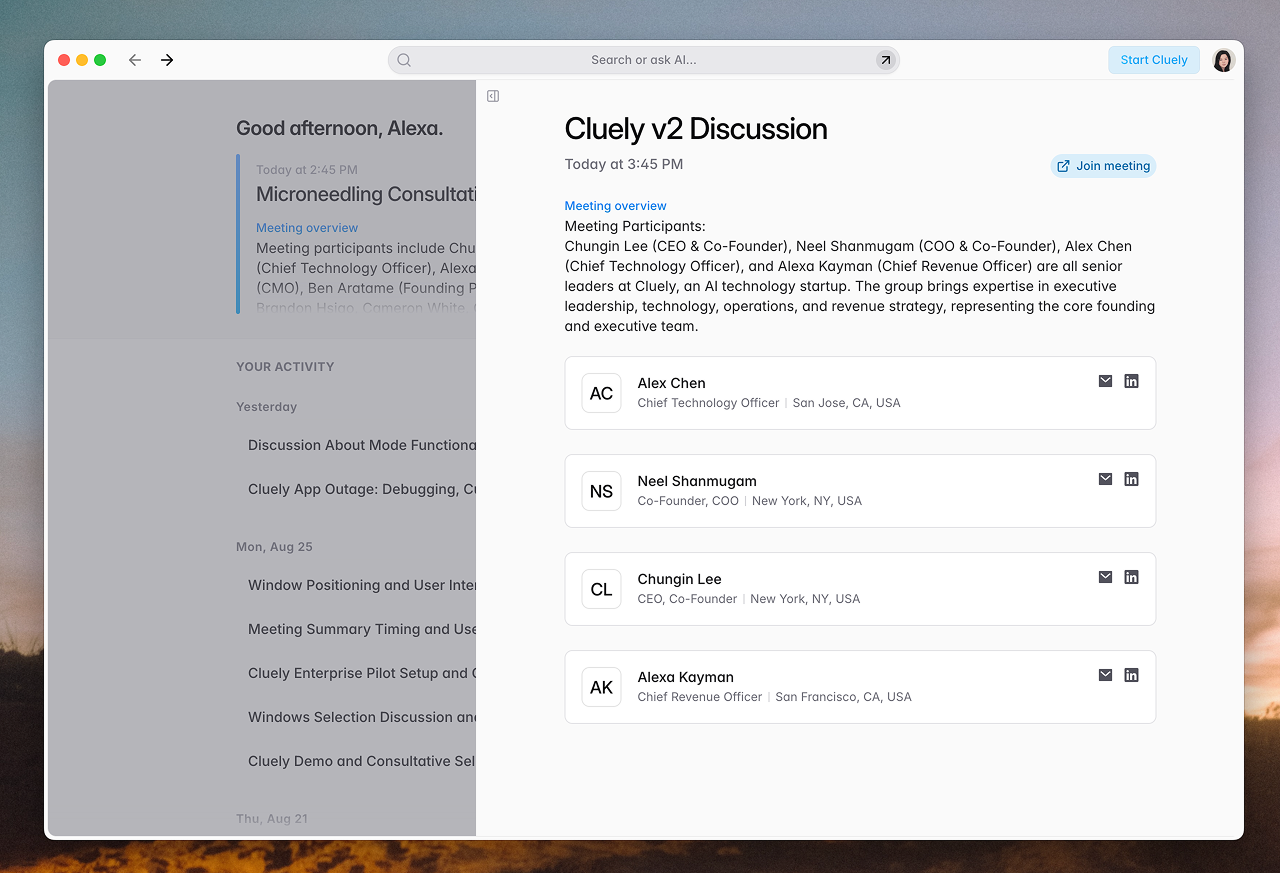Viewport: 1280px width, 873px height.
Task: Open Chungin Lee's LinkedIn icon
Action: click(1131, 577)
